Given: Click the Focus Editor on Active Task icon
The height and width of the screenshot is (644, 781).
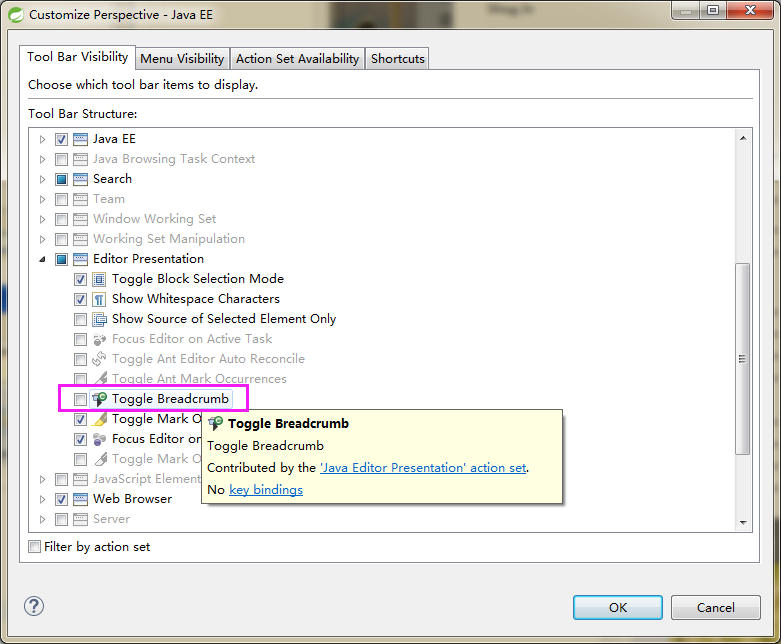Looking at the screenshot, I should (99, 340).
